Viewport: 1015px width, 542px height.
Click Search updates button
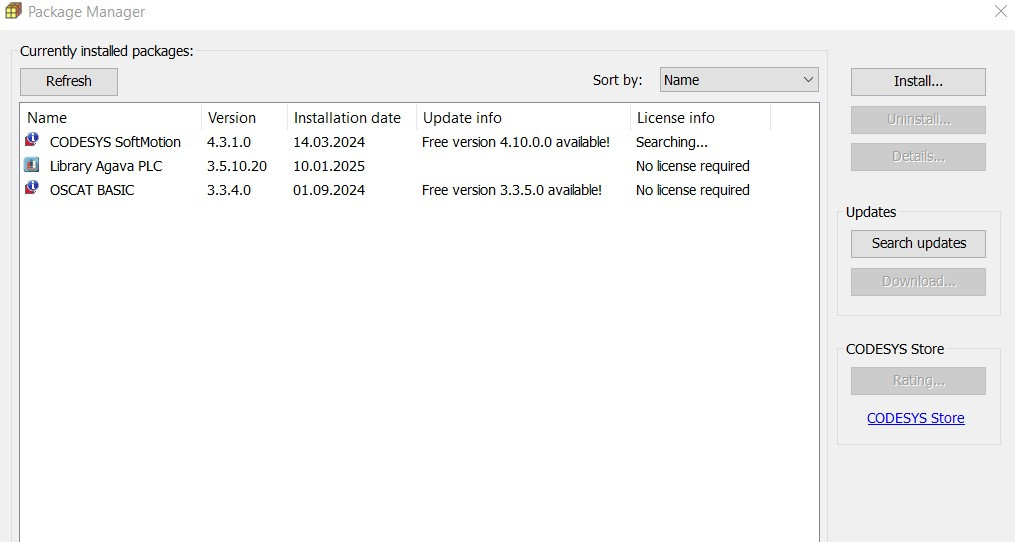pos(918,243)
